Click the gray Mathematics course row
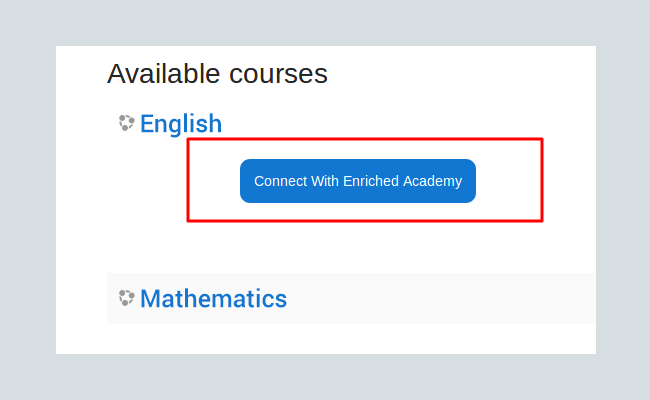 [440, 298]
